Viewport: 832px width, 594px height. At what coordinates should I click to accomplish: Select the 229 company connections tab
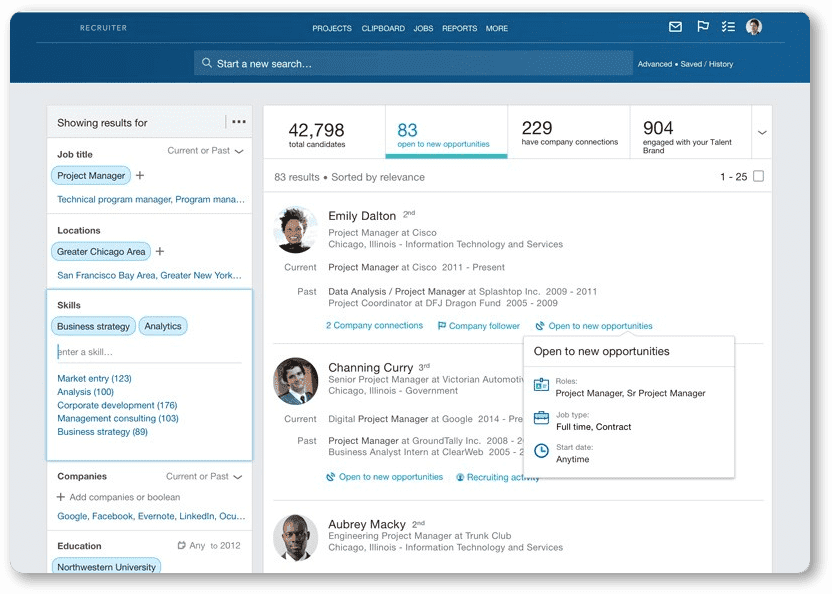(x=569, y=133)
